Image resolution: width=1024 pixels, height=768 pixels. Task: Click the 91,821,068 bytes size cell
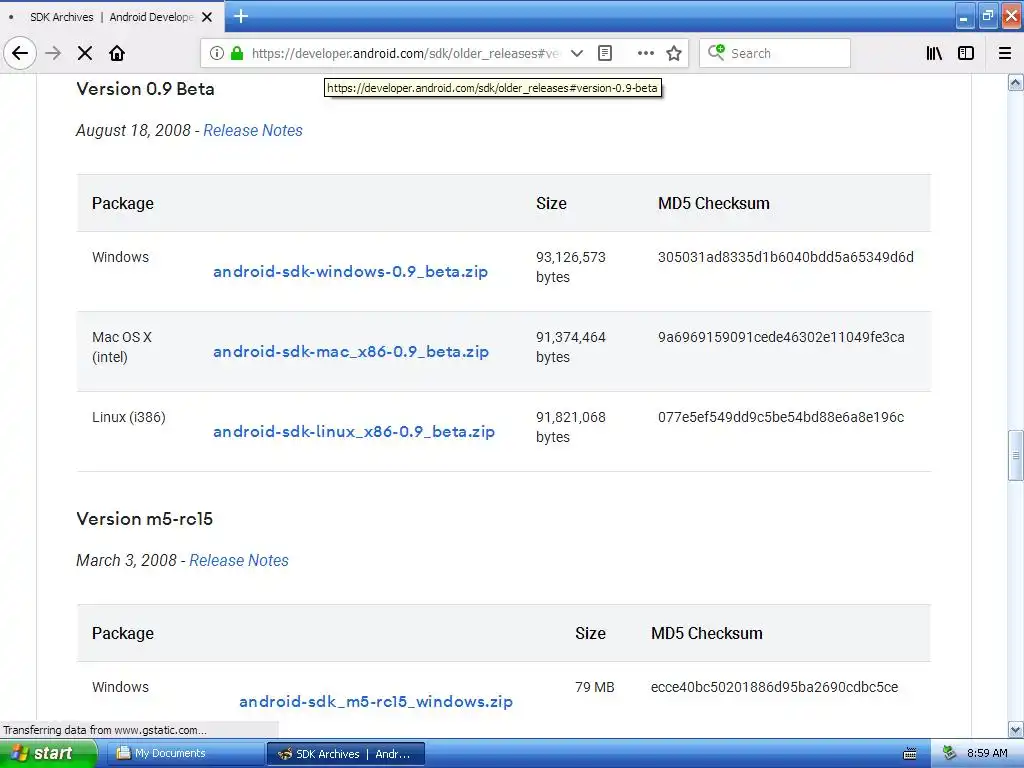pos(571,427)
